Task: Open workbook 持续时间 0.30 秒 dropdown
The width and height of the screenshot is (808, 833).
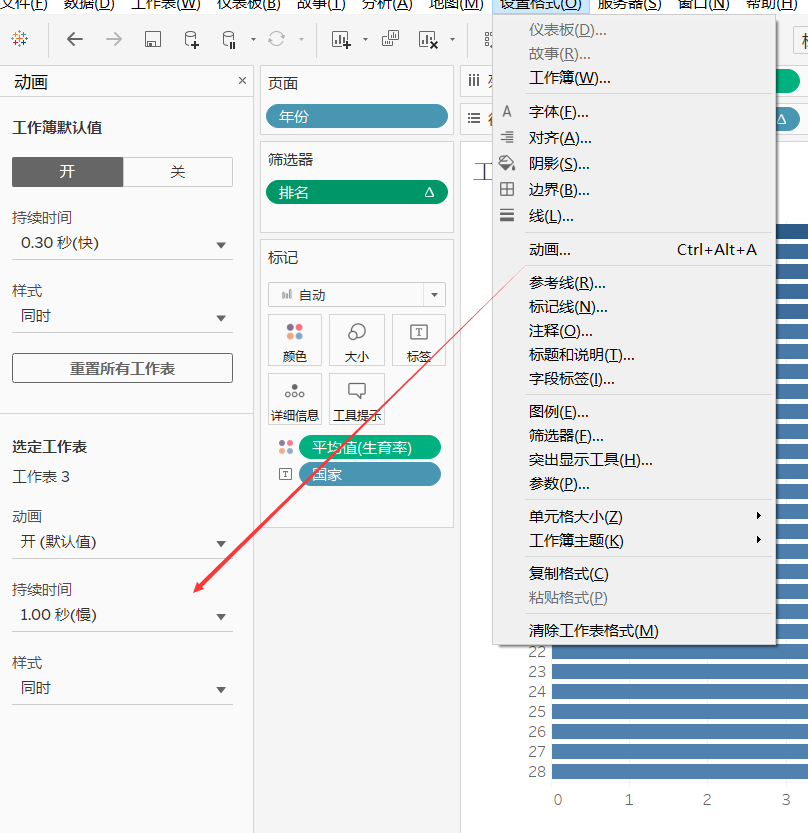Action: tap(122, 244)
